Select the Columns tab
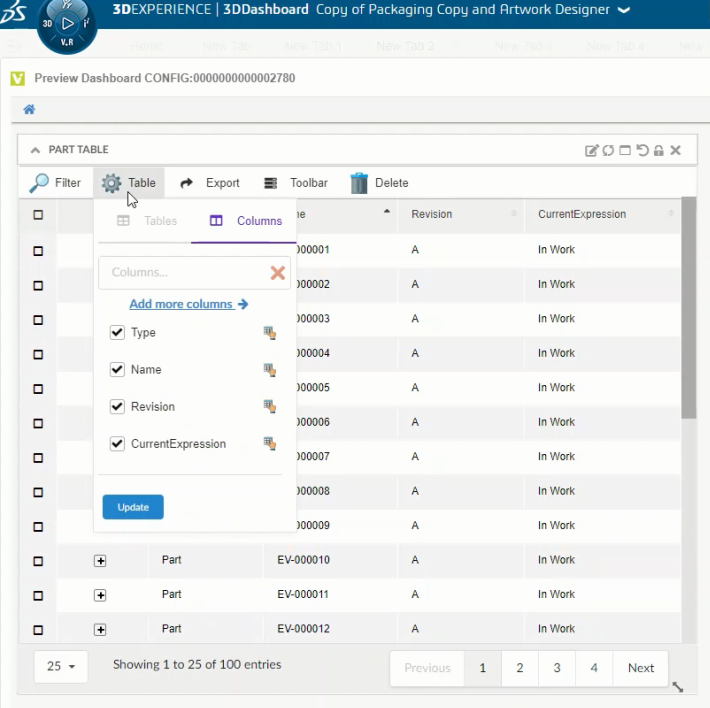Screen dimensions: 710x708 (246, 221)
